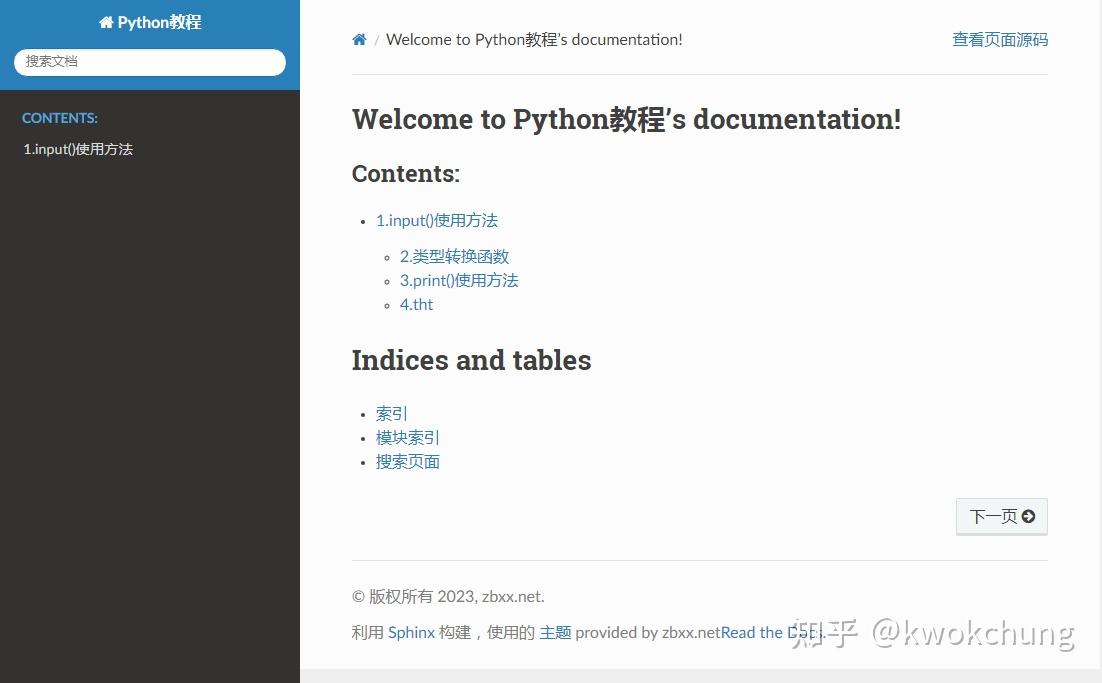The image size is (1102, 683).
Task: Open the 模块索引 module index
Action: [x=407, y=437]
